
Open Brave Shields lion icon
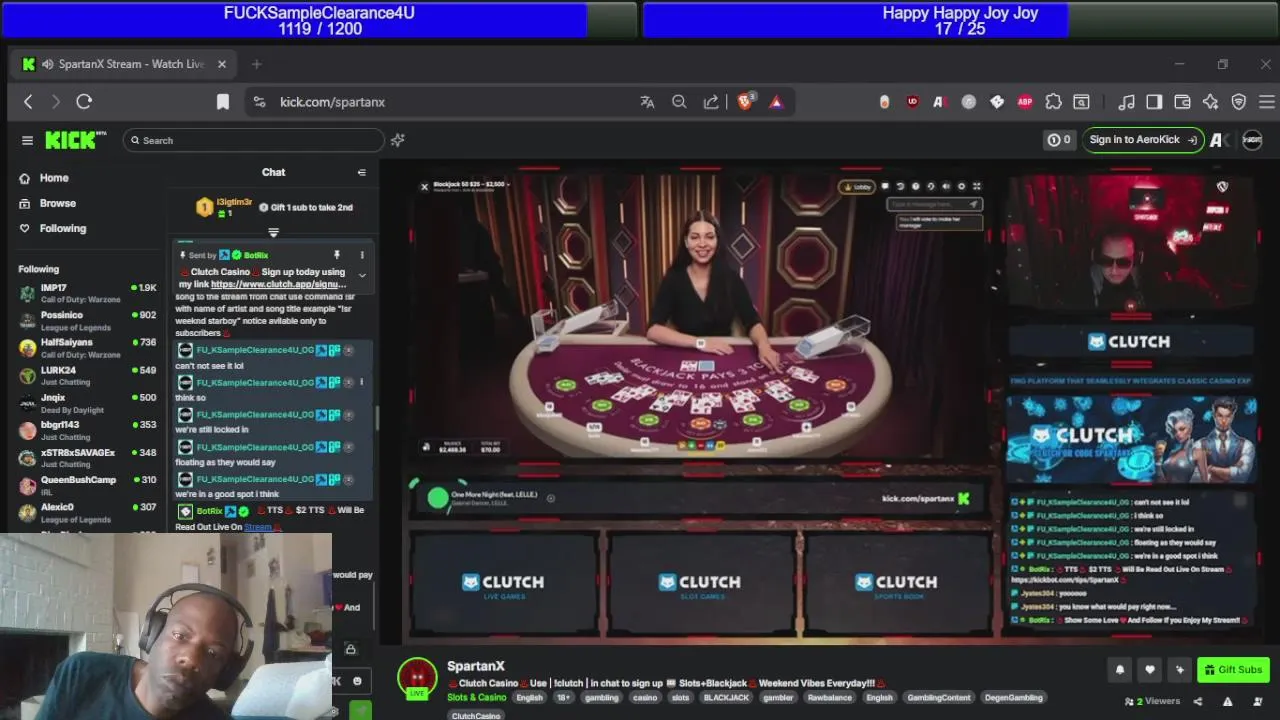745,102
